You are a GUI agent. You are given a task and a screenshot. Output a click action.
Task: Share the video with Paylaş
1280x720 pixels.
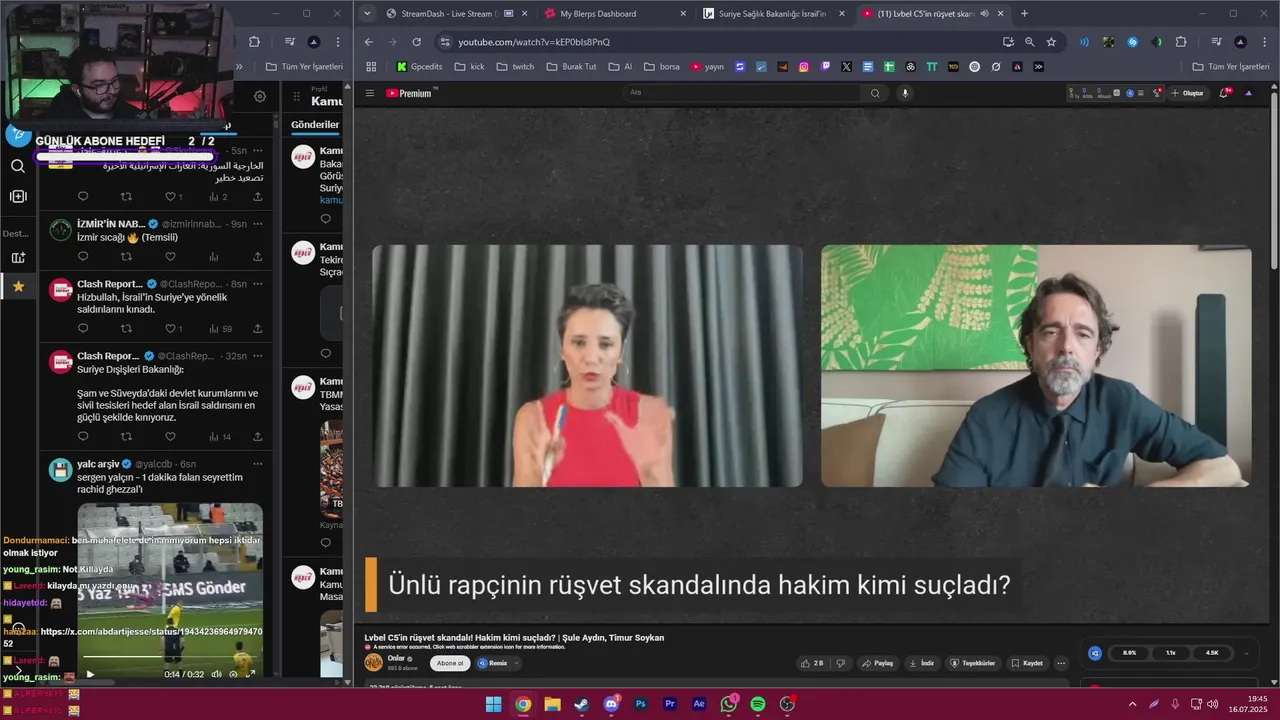(878, 663)
